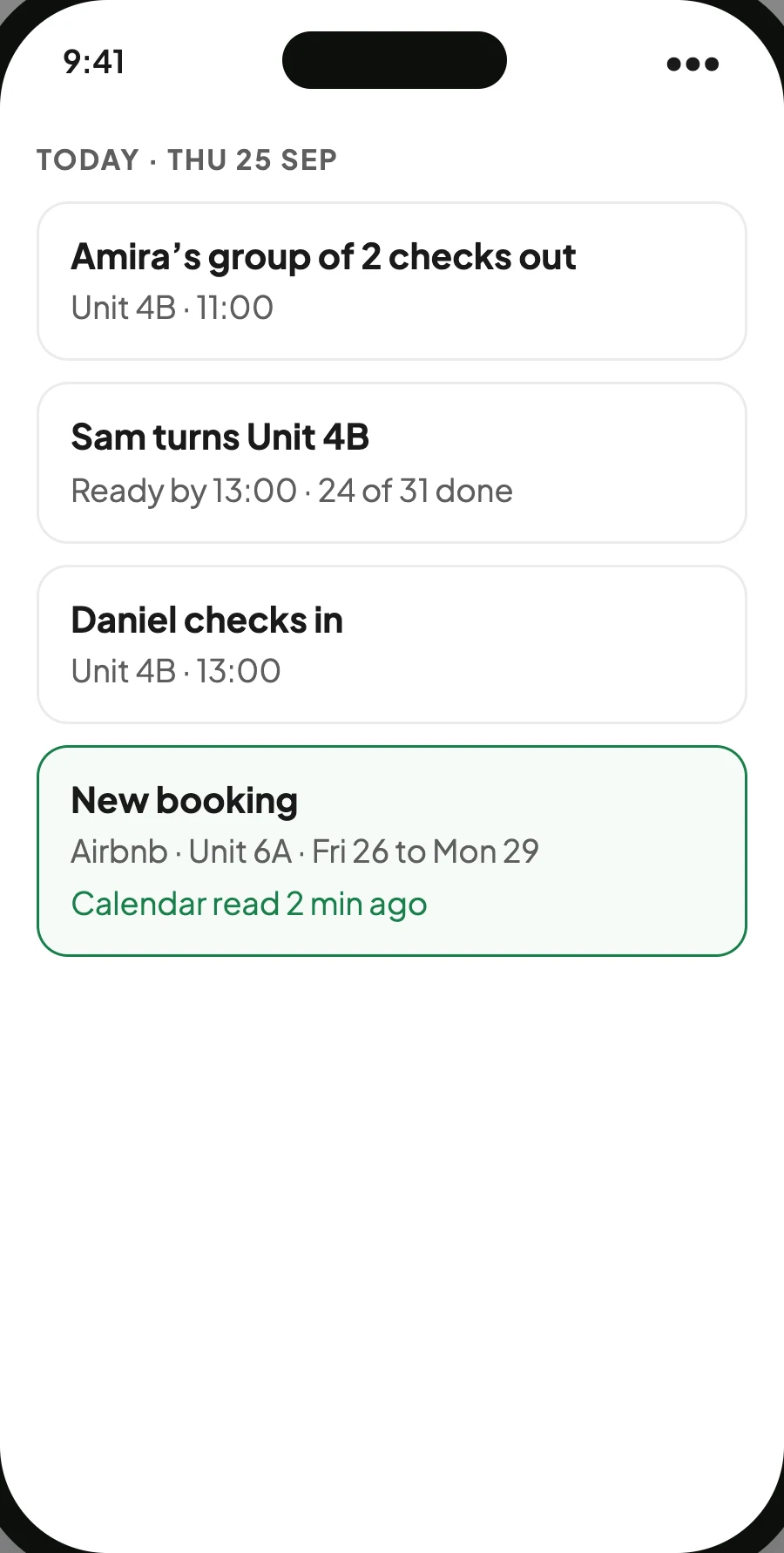
Task: Tap the Sam turns Unit 4B title
Action: pos(220,437)
